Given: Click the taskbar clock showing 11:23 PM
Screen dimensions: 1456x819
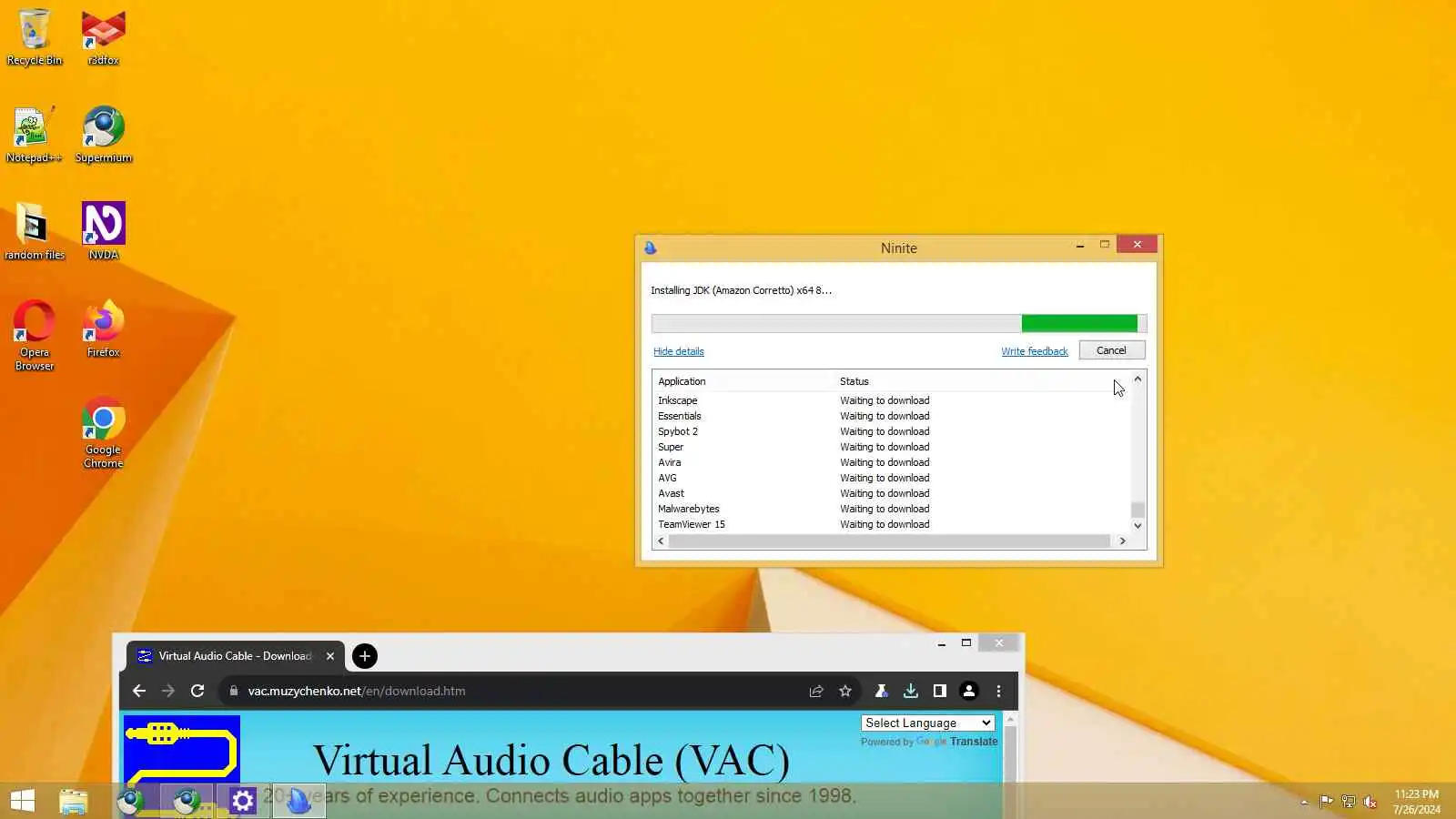Looking at the screenshot, I should 1416,802.
